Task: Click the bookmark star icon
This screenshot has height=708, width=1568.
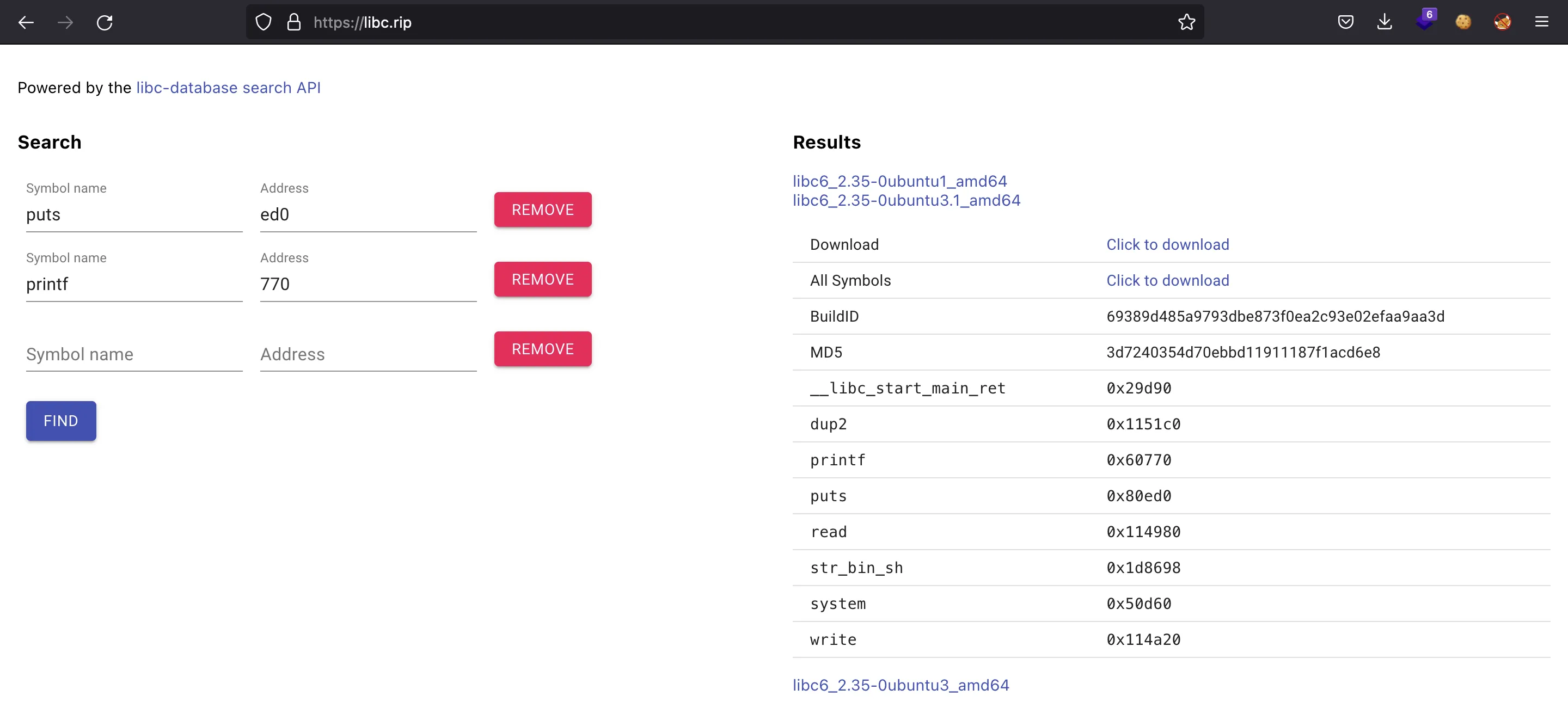Action: tap(1187, 22)
